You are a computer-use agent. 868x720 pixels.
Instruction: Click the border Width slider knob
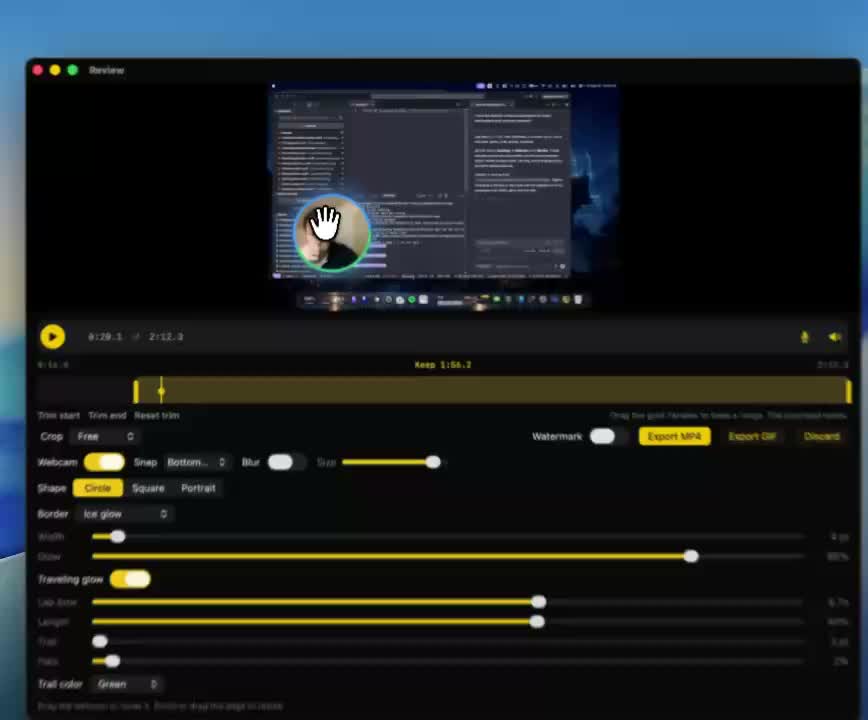(x=117, y=536)
